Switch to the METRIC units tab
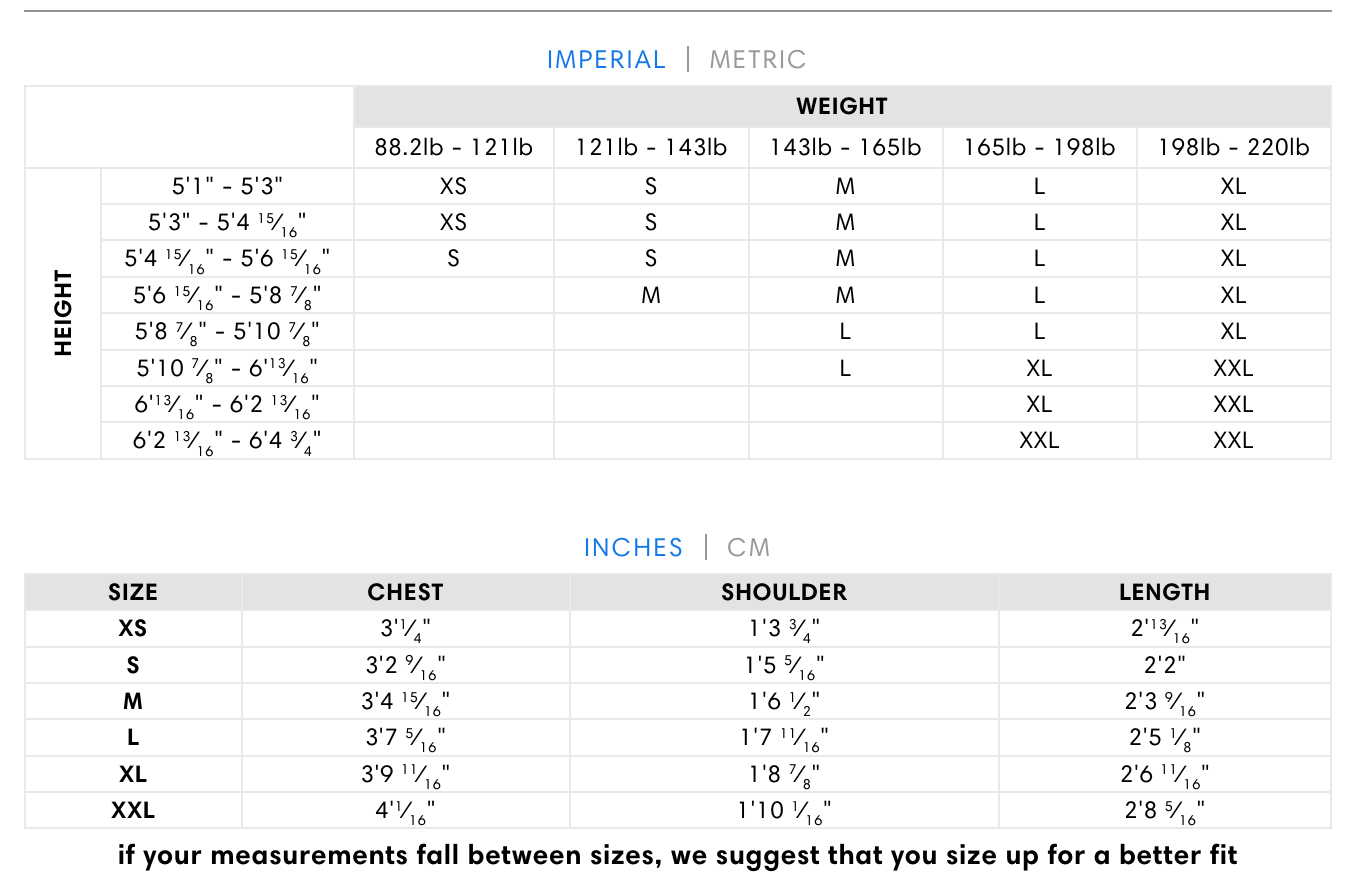1350x878 pixels. (757, 60)
